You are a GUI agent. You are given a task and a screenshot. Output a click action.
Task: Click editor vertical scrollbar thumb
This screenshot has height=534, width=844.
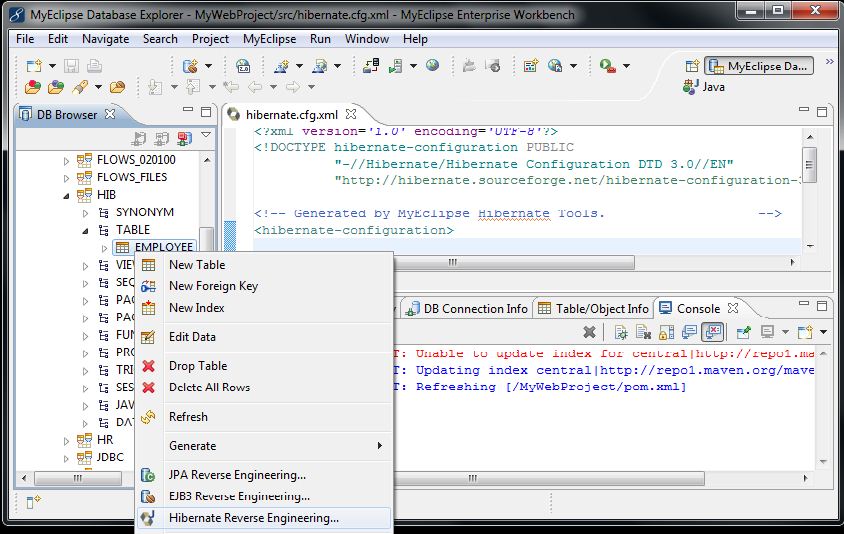pyautogui.click(x=810, y=164)
